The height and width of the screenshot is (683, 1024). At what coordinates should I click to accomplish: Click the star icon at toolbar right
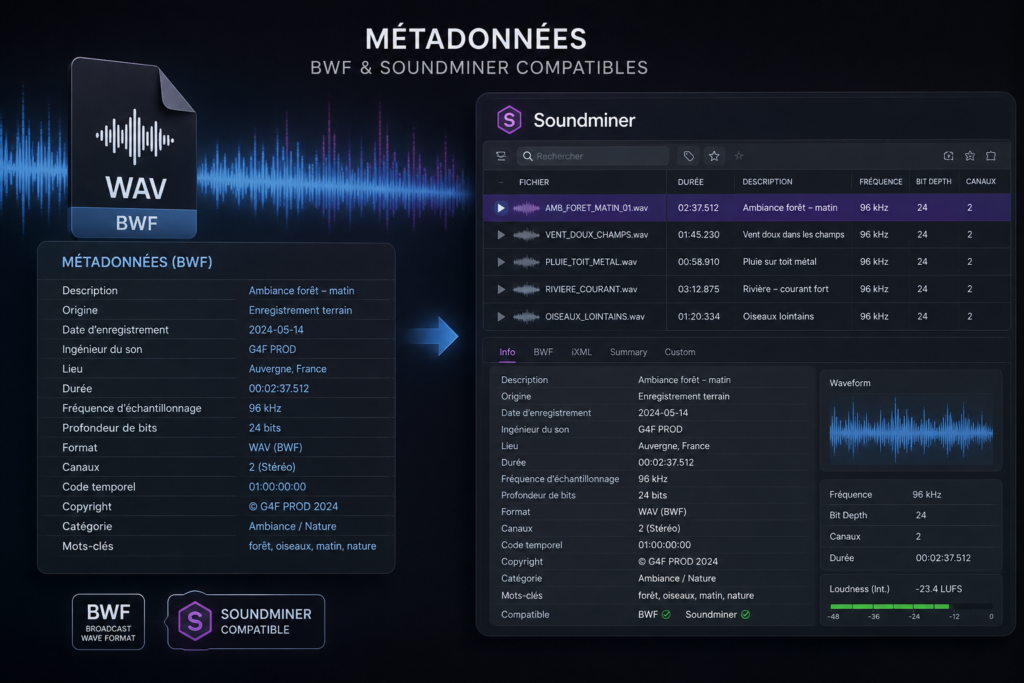[x=970, y=155]
